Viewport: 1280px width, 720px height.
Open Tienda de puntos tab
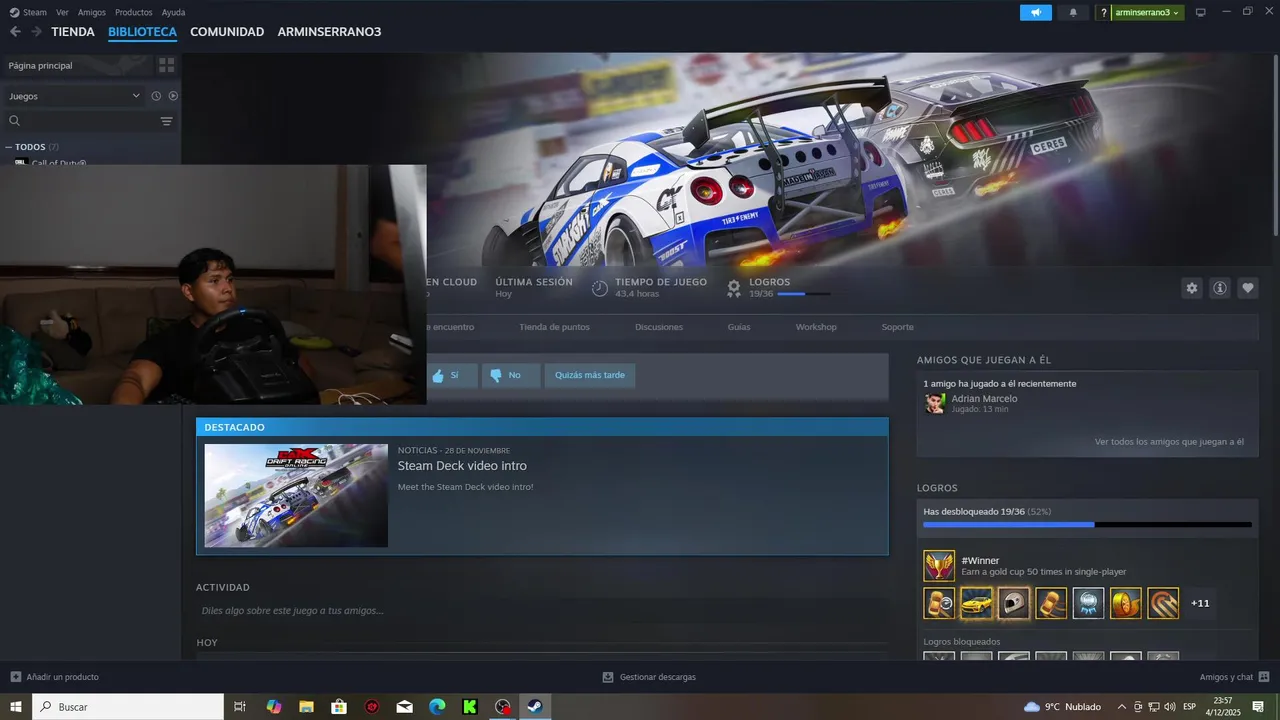click(554, 327)
